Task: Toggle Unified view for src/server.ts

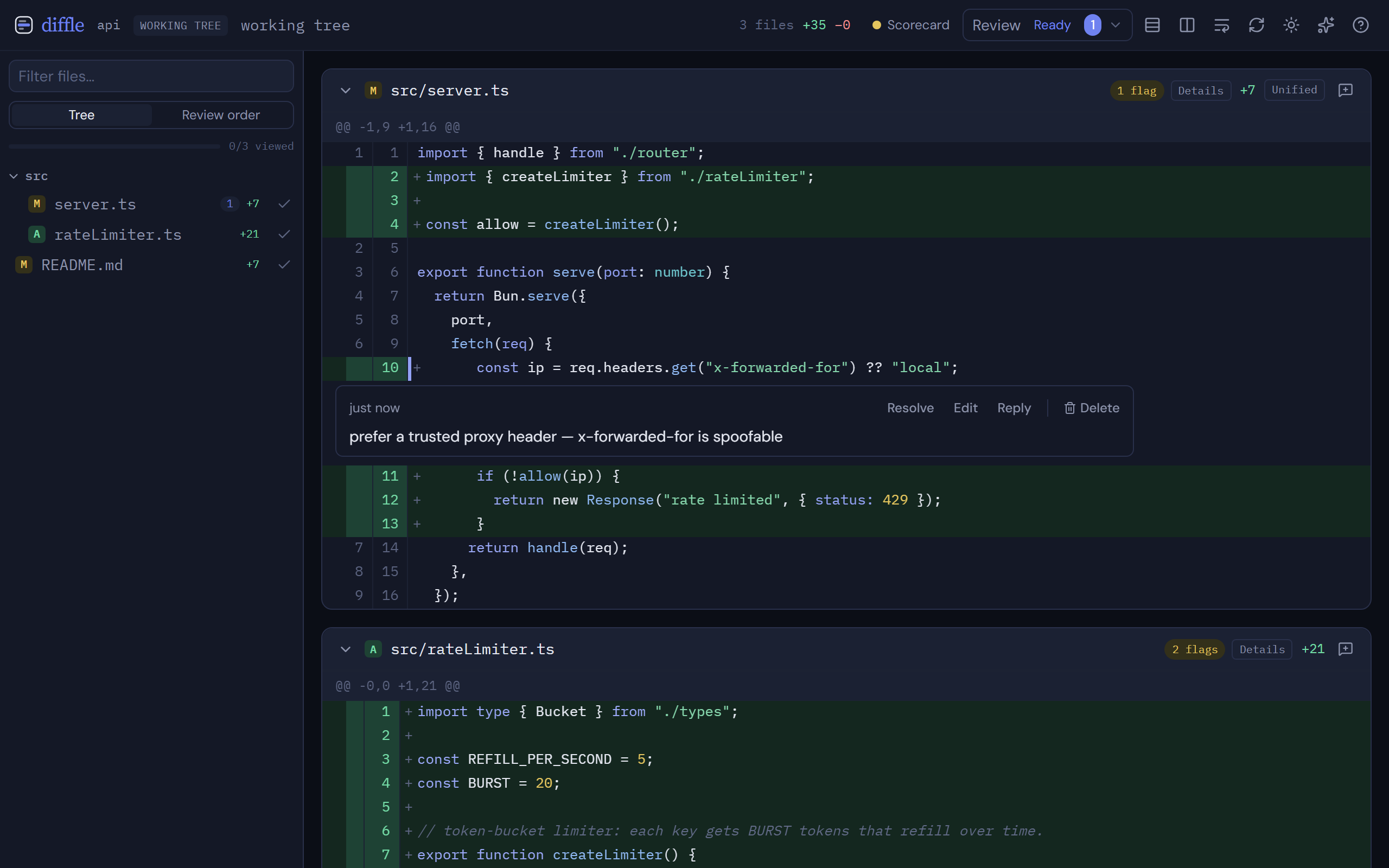Action: point(1294,90)
